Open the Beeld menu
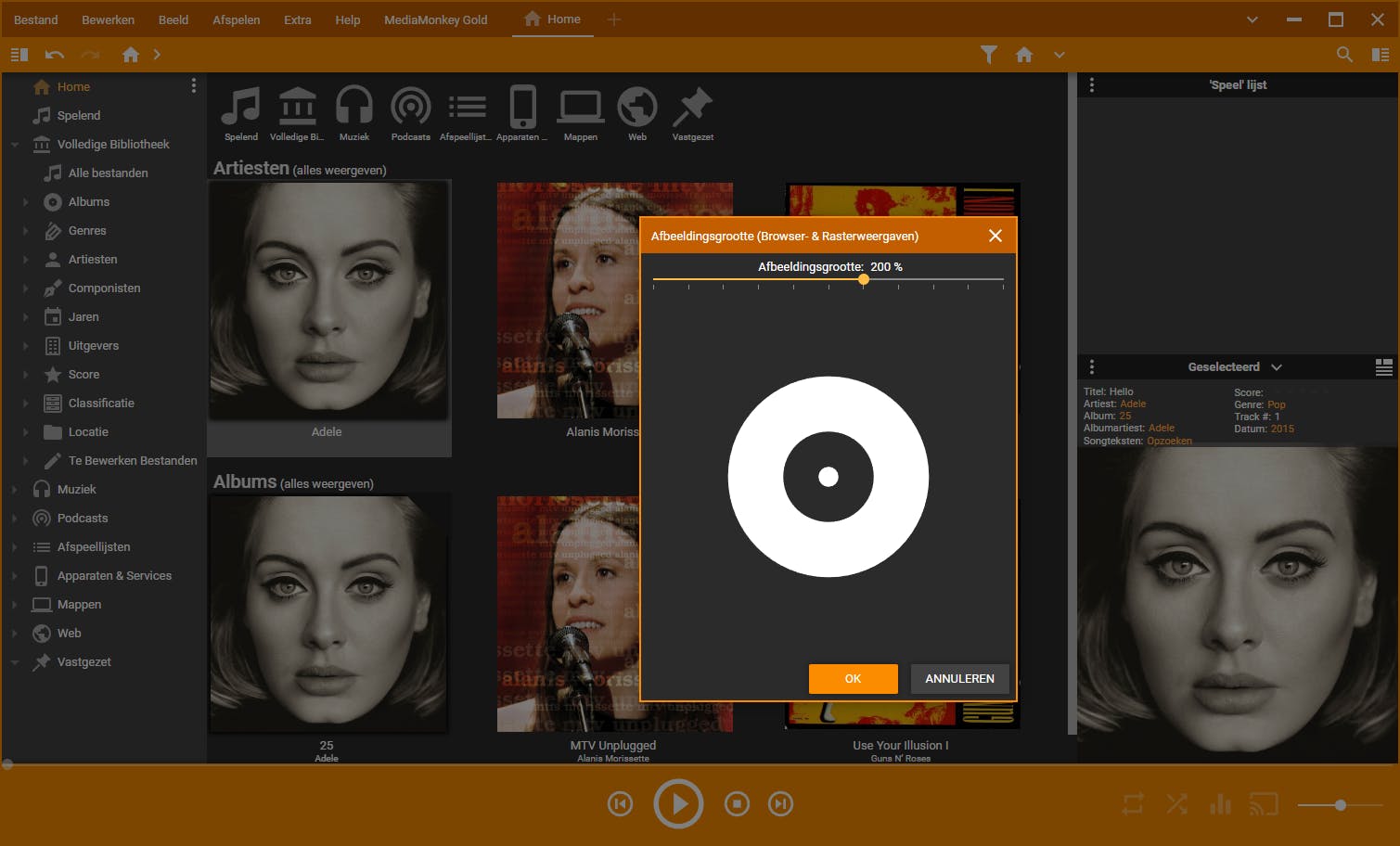The width and height of the screenshot is (1400, 846). click(x=173, y=19)
